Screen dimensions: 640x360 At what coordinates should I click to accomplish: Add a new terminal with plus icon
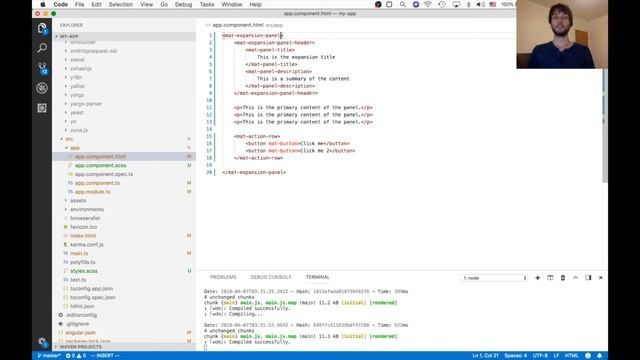pos(538,278)
